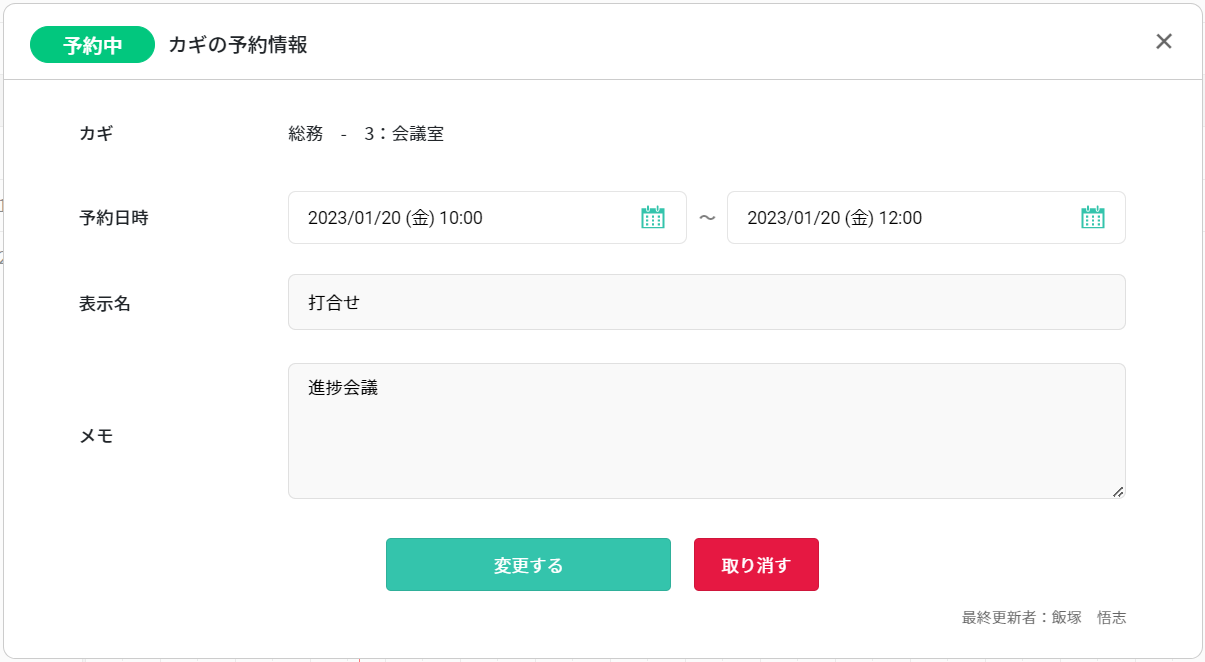Click the end datetime field showing 2023/01/20 12:00

890,217
